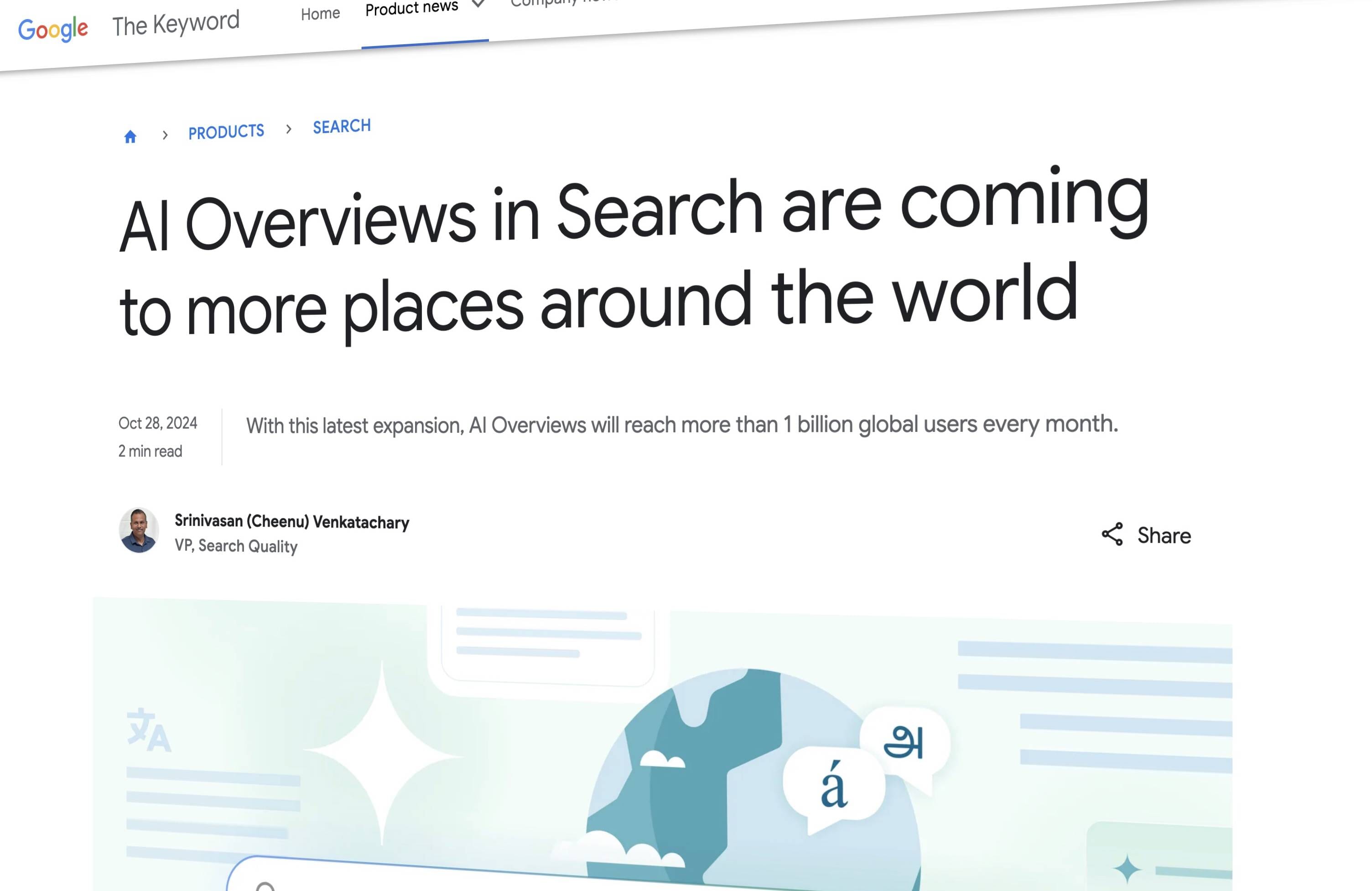The height and width of the screenshot is (891, 1372).
Task: Open the SEARCH breadcrumb link
Action: (342, 126)
